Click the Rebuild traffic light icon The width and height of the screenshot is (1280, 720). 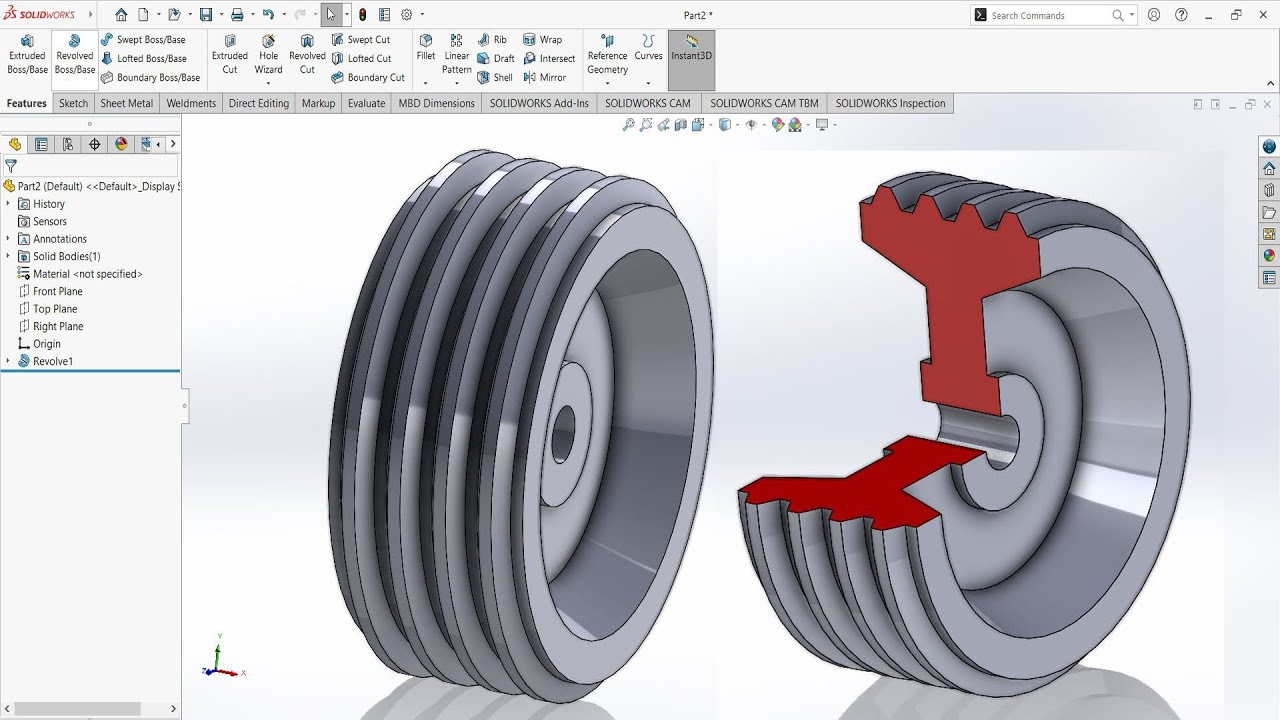[x=362, y=15]
